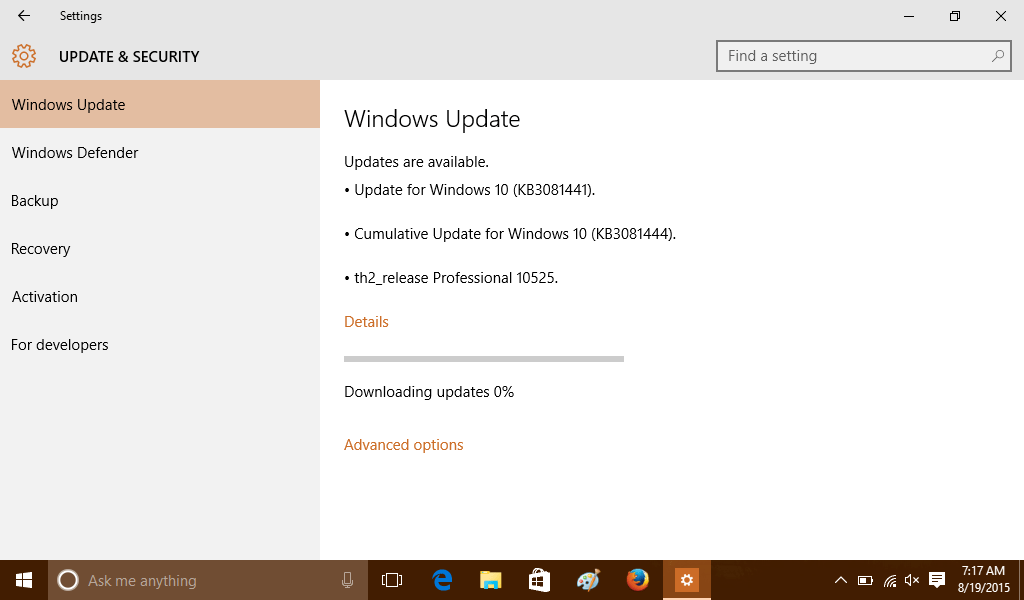Go to the Activation section
This screenshot has height=600, width=1024.
(x=160, y=296)
